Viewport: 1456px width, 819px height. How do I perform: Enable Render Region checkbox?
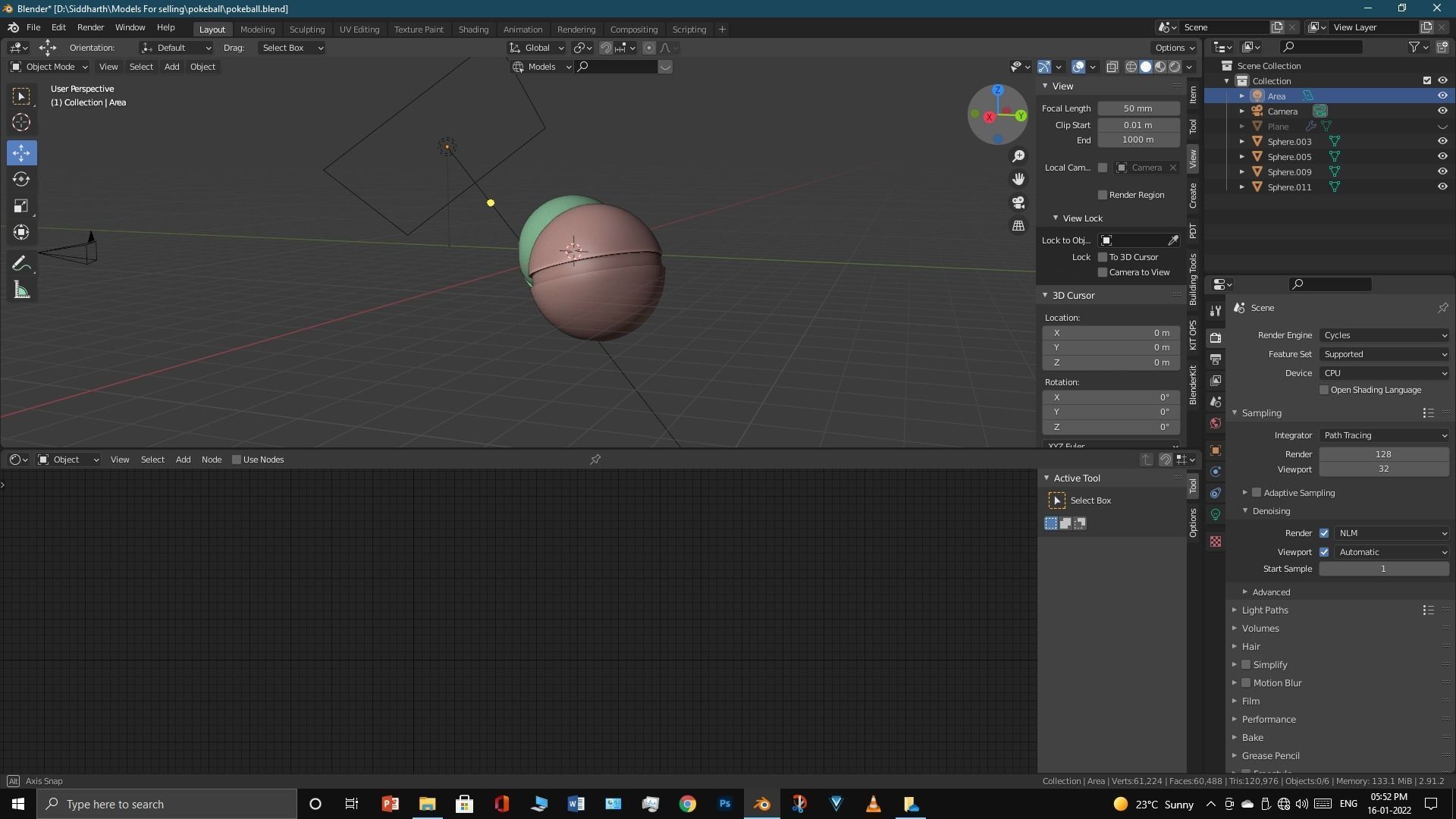(1103, 195)
